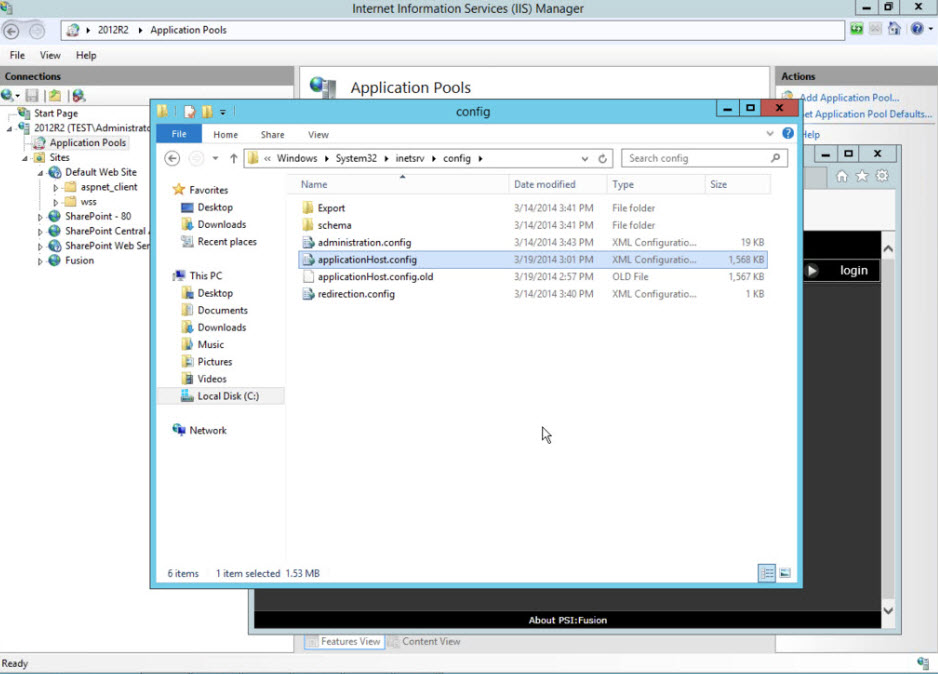Click the up-folder icon in Connections toolbar

pos(55,95)
